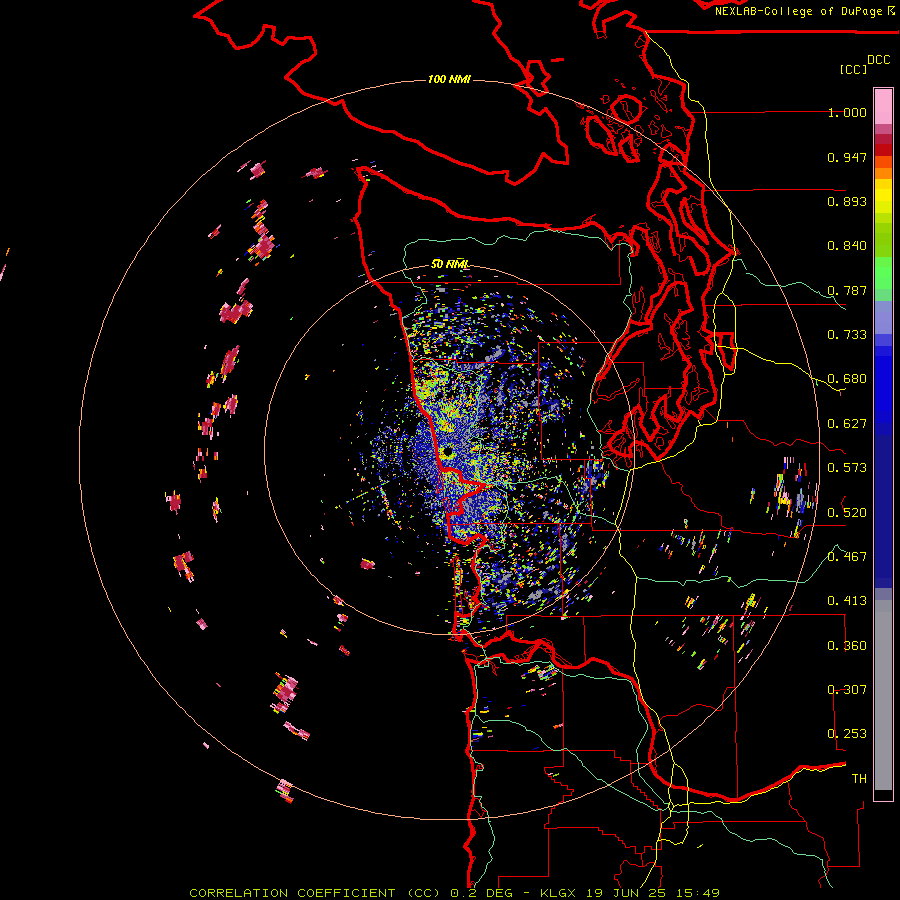Click the 1.000 scale value
This screenshot has height=900, width=900.
tap(847, 112)
